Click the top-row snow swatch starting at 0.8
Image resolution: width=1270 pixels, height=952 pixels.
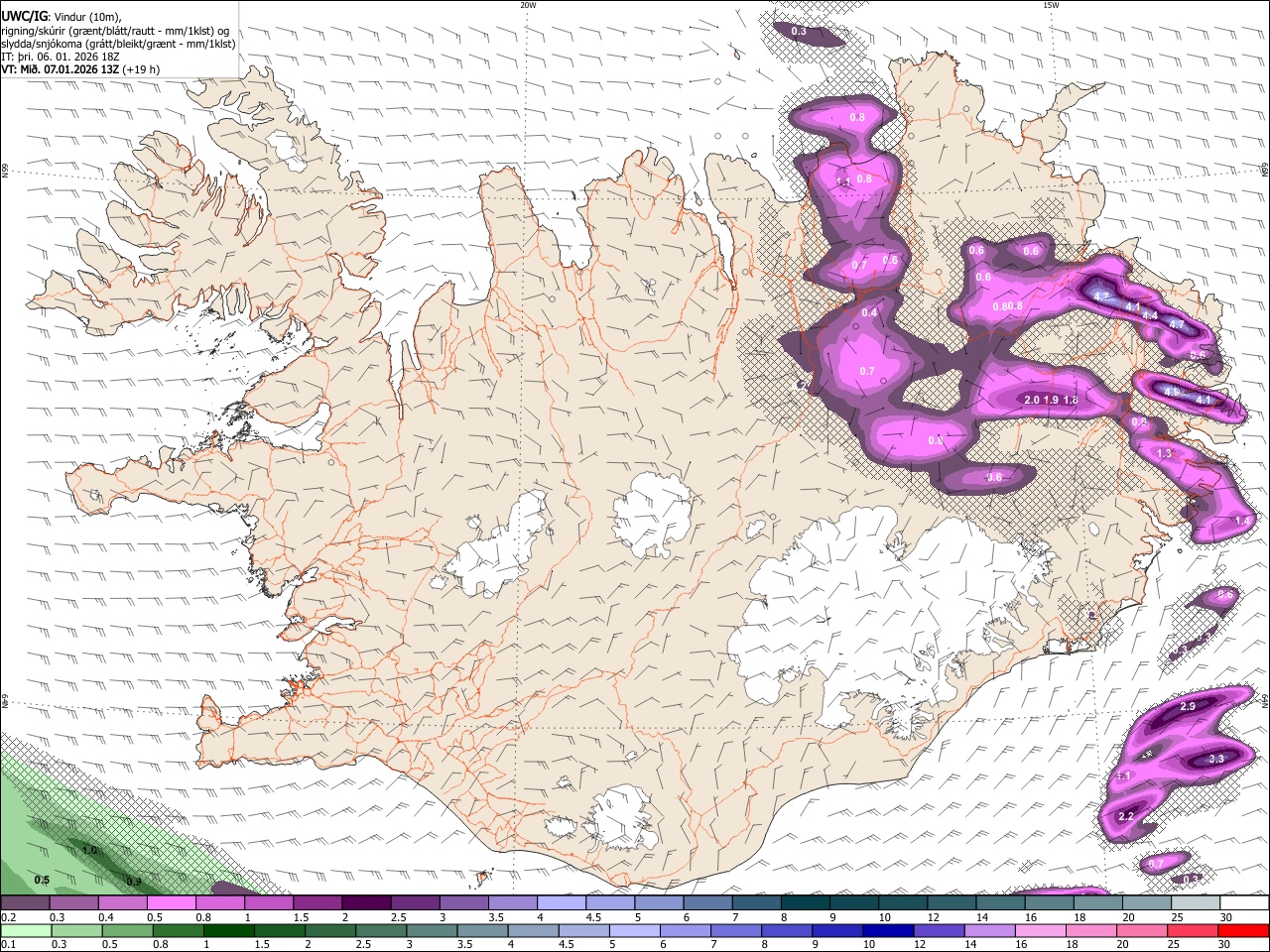[x=219, y=902]
